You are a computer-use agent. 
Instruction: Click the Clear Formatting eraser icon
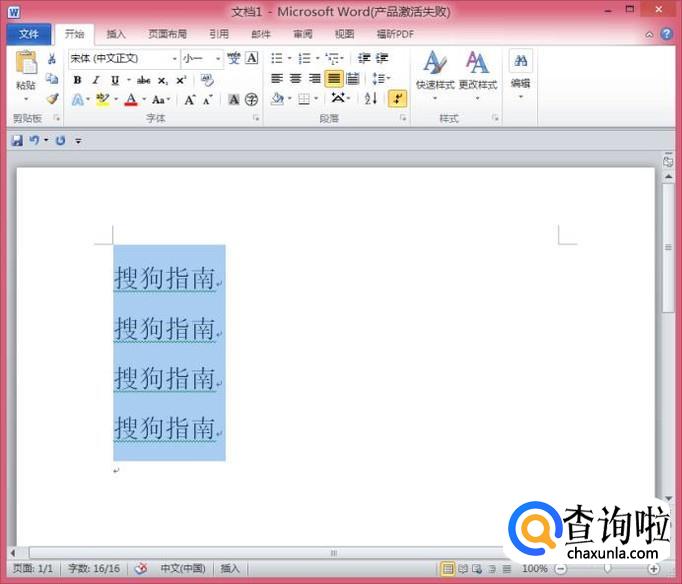207,80
